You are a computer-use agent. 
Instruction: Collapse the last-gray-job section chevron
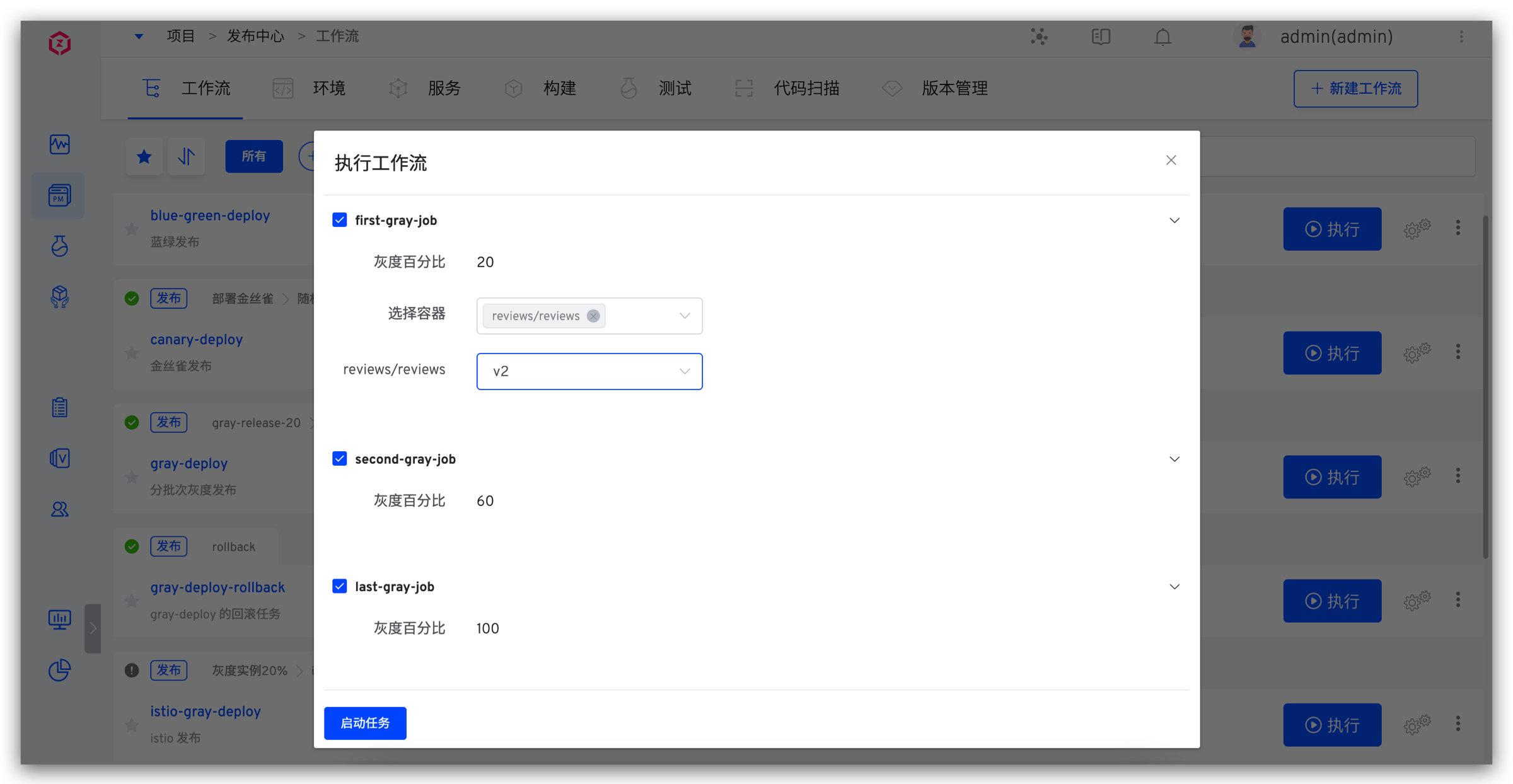(1174, 586)
